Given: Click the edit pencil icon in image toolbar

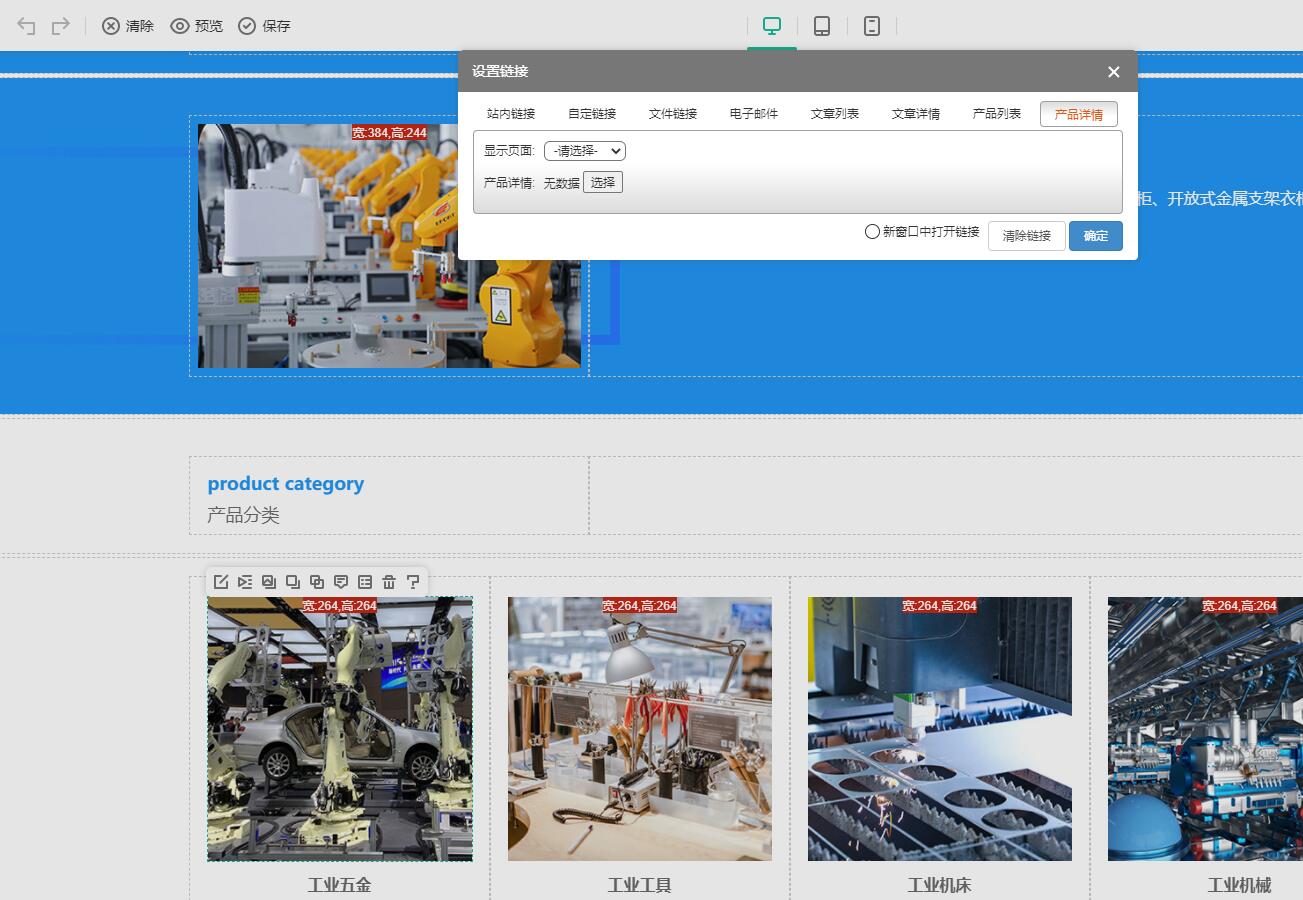Looking at the screenshot, I should (x=221, y=582).
